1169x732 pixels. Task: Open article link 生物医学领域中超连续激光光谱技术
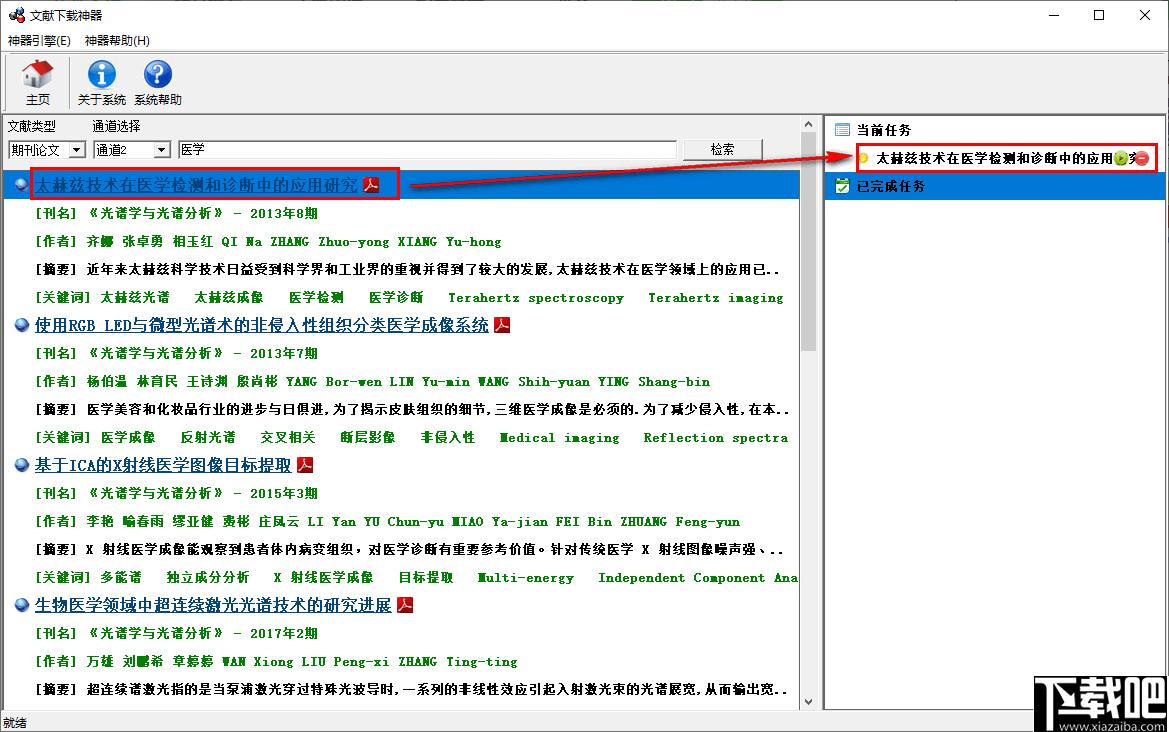[x=213, y=605]
